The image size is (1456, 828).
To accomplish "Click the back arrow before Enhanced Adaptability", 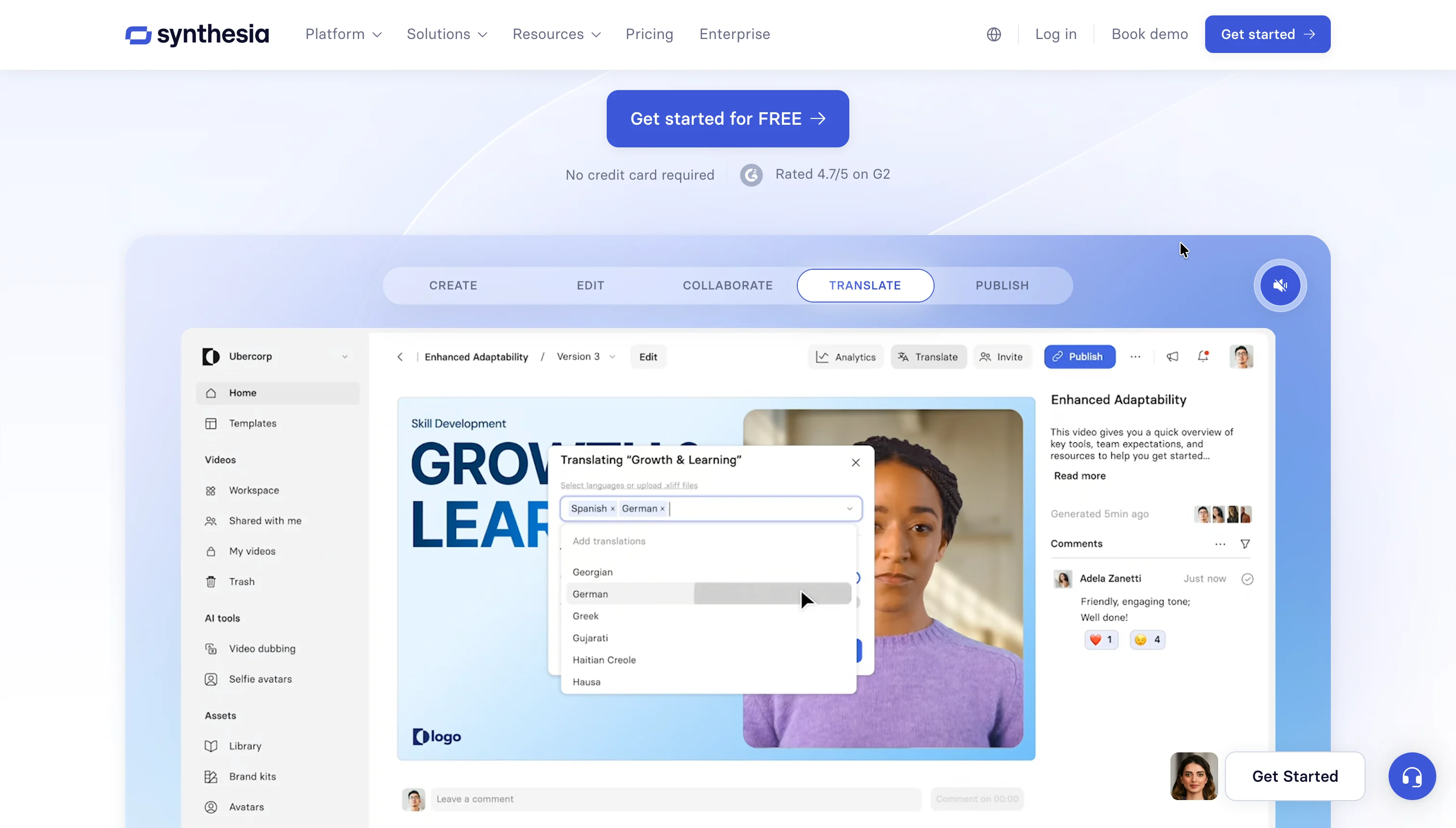I will (400, 356).
